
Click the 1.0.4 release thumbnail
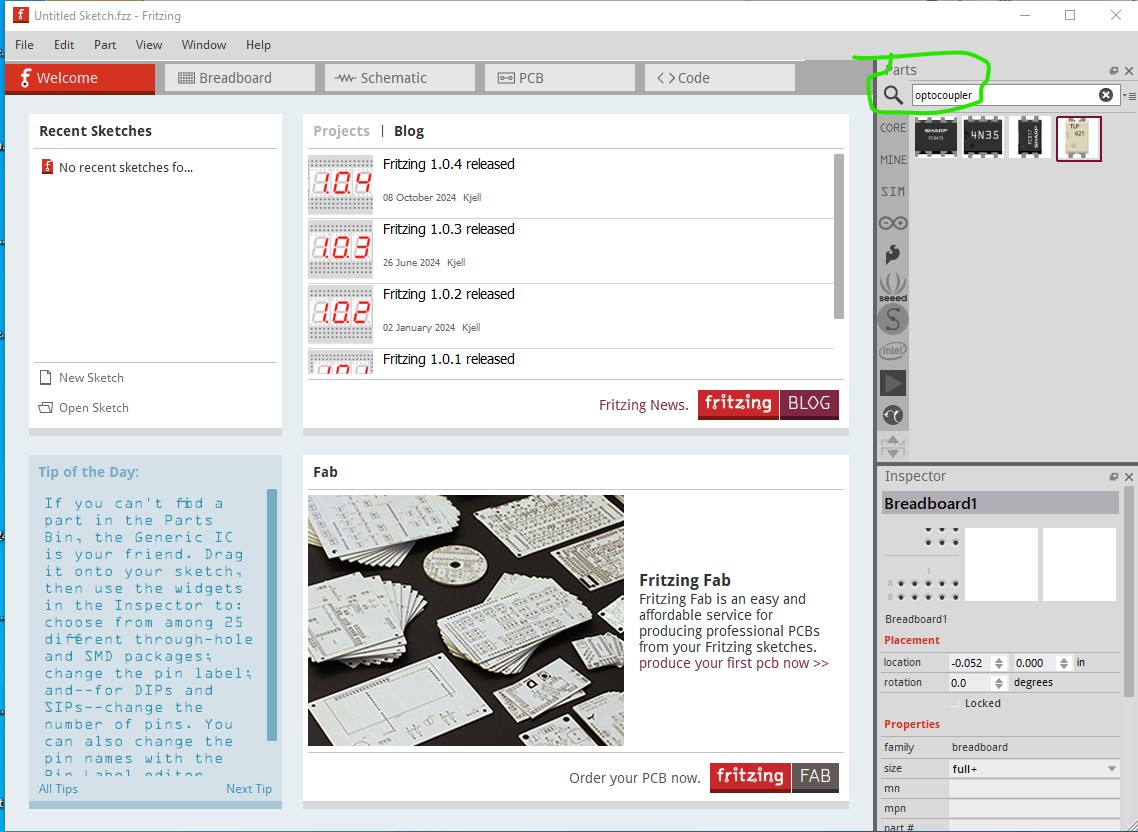(x=340, y=184)
